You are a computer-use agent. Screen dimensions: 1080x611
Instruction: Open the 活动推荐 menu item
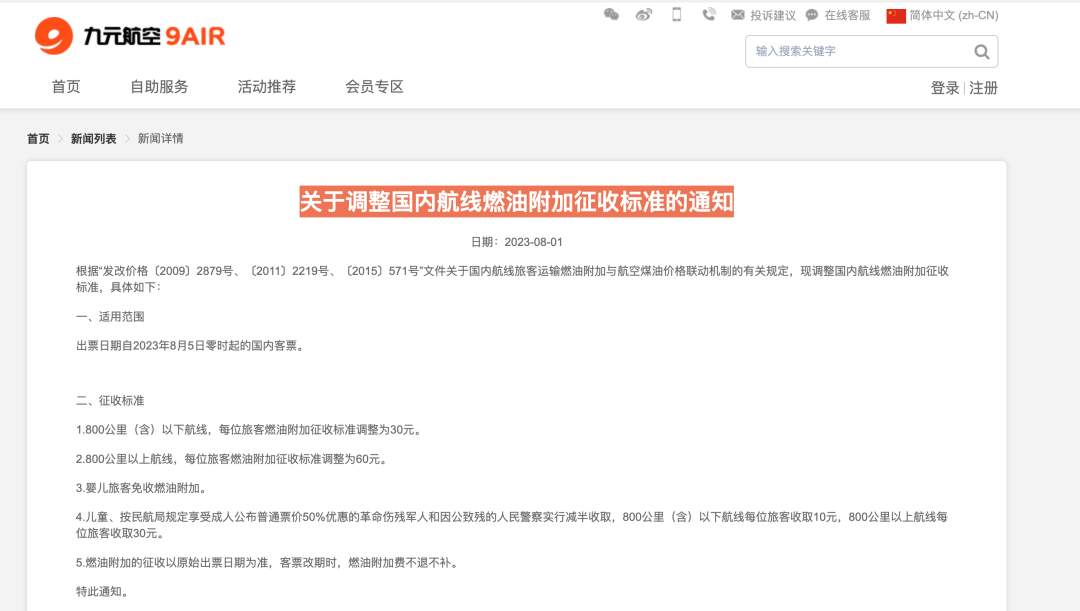(266, 86)
